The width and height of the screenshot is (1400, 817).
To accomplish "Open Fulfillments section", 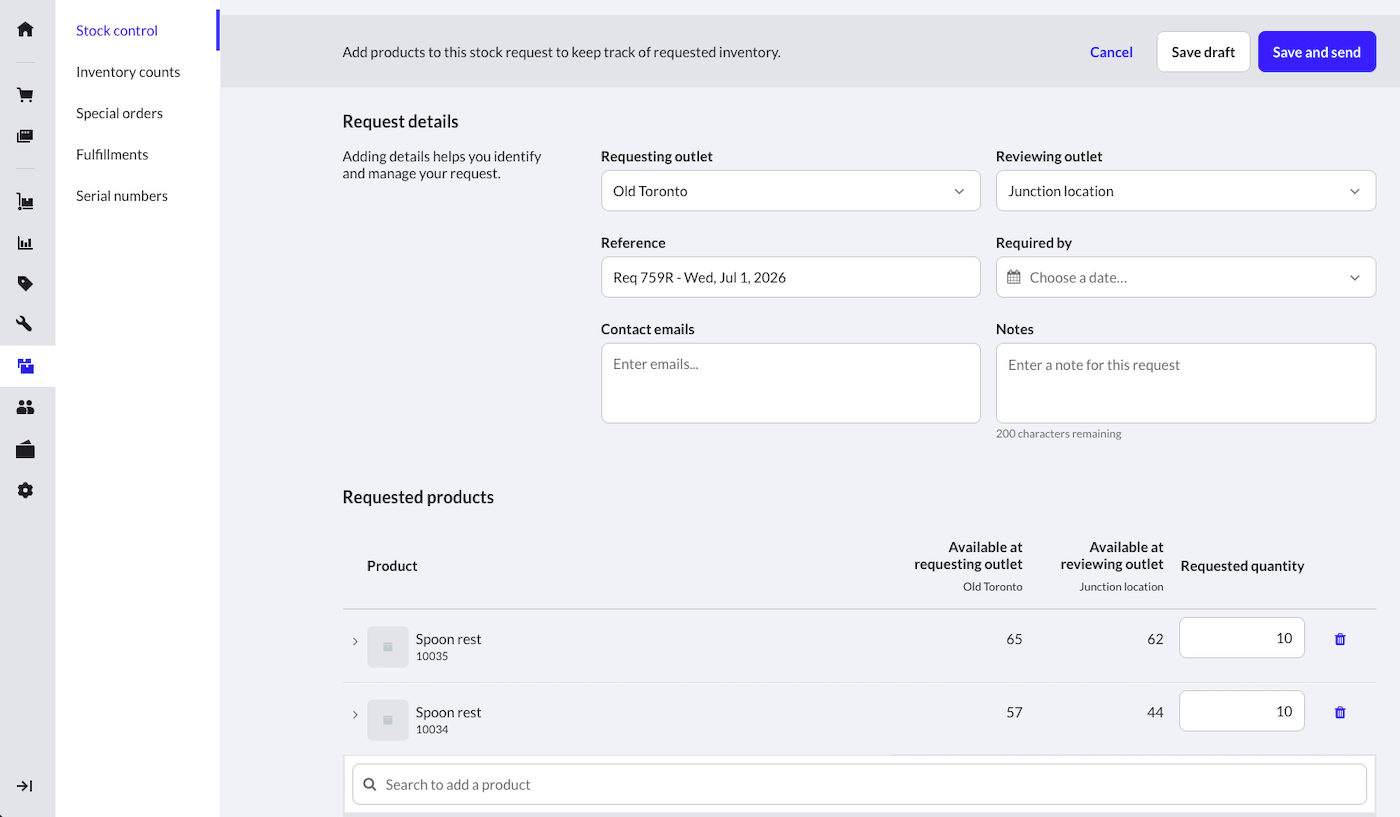I will [x=112, y=154].
